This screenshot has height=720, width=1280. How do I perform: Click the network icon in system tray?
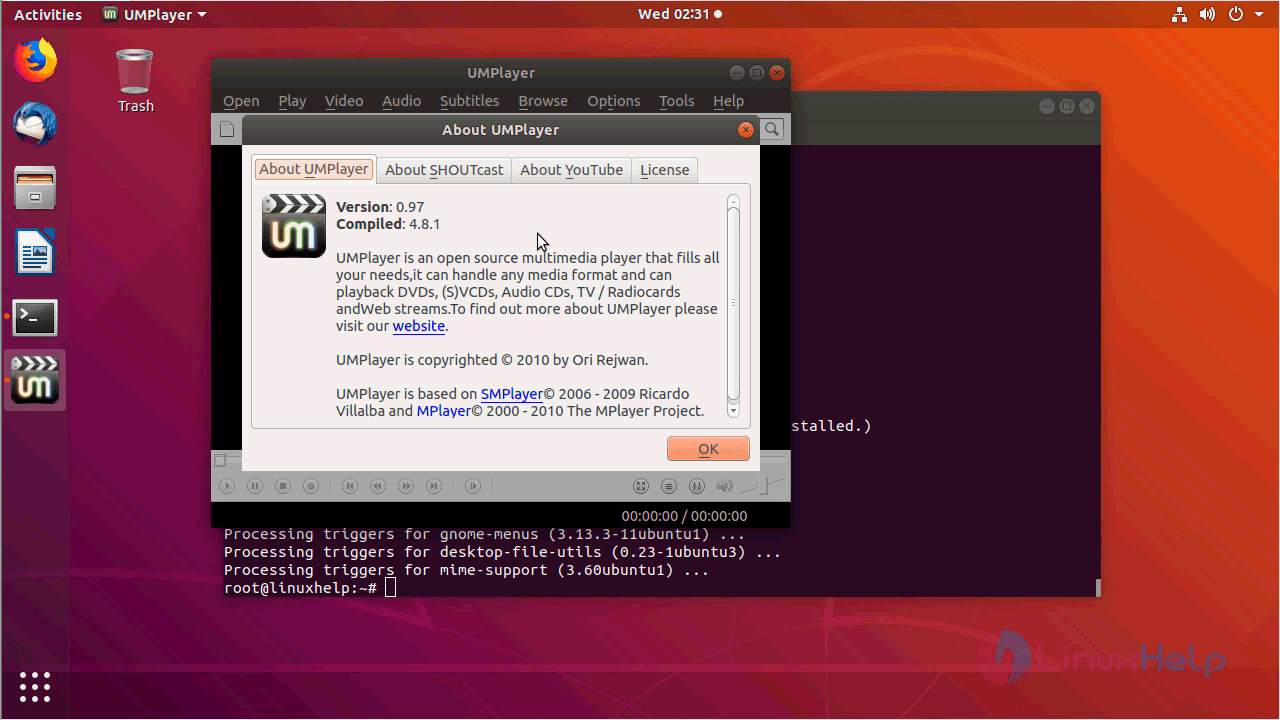[1179, 15]
